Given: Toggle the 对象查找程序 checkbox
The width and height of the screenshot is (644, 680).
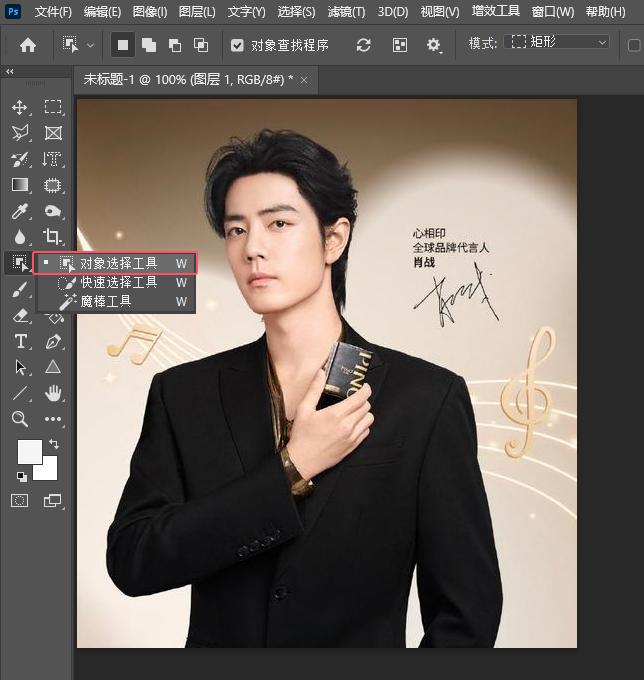Looking at the screenshot, I should tap(237, 45).
